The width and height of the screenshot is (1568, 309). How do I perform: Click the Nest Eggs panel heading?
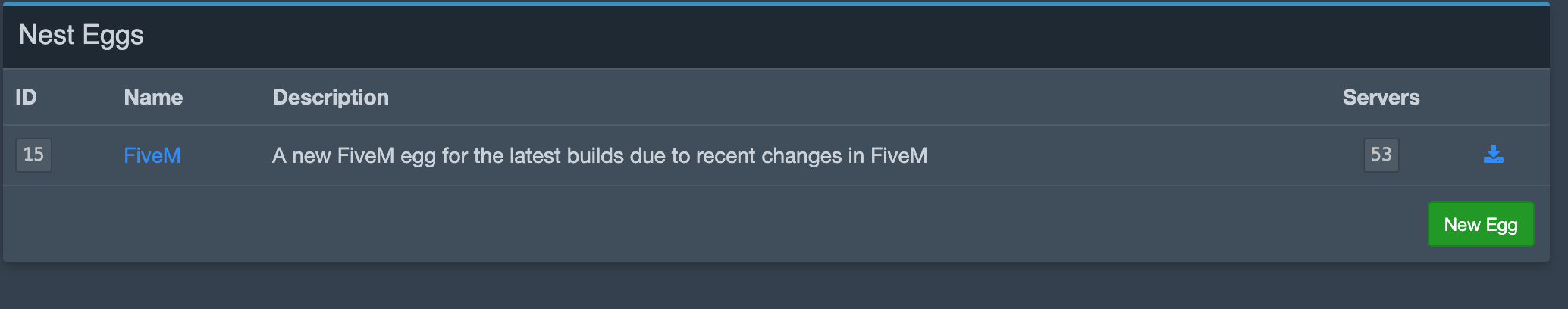[80, 35]
